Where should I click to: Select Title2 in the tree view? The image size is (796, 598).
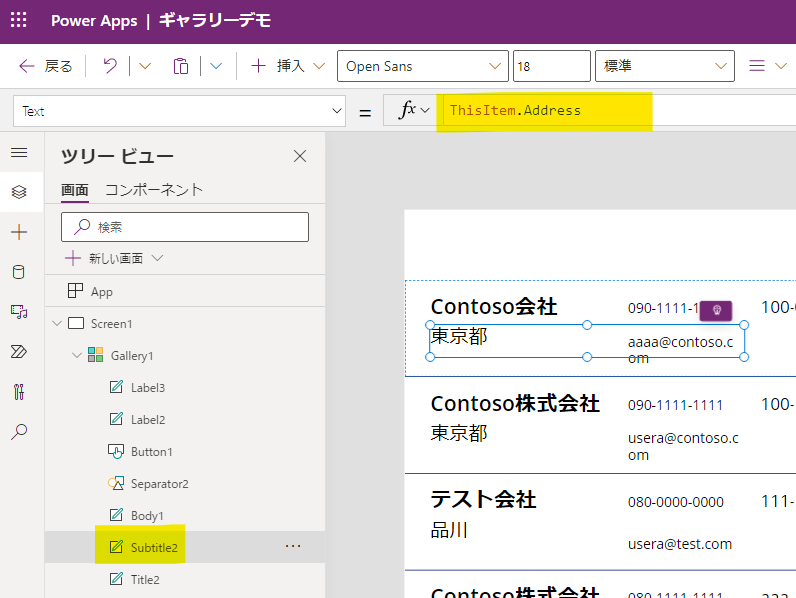(145, 580)
